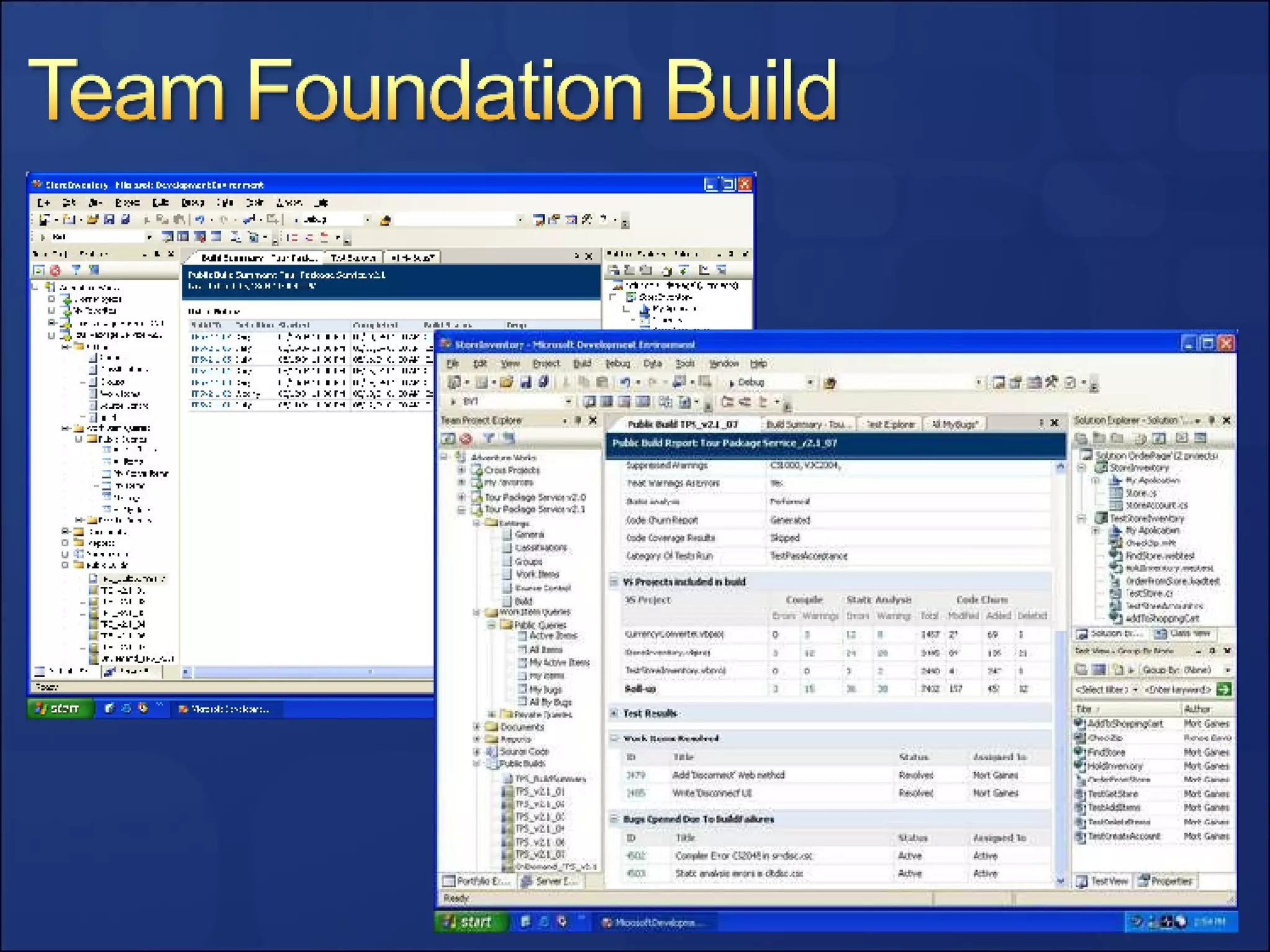Expand the Tour Package Service v2.0 node
The height and width of the screenshot is (952, 1270).
click(x=461, y=497)
